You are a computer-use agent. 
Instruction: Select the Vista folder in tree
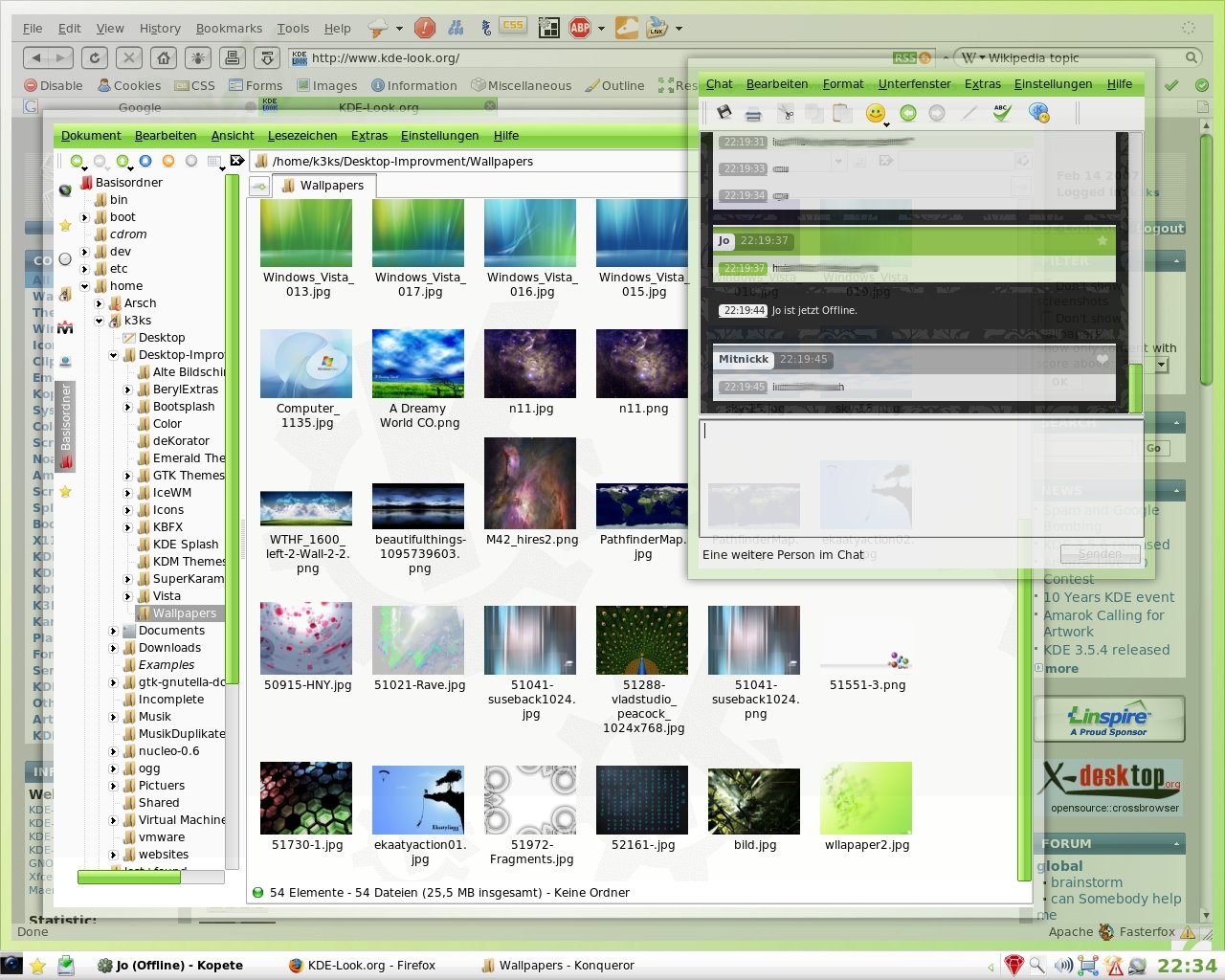coord(167,596)
